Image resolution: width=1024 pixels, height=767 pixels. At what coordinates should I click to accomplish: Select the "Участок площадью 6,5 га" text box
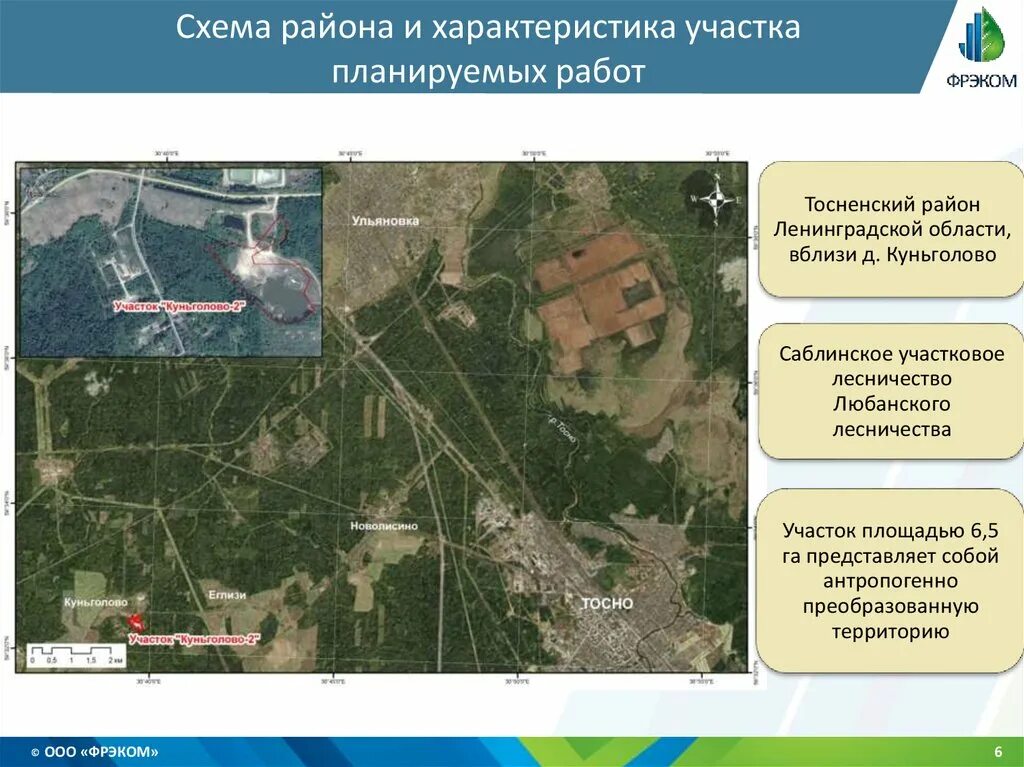pyautogui.click(x=890, y=581)
